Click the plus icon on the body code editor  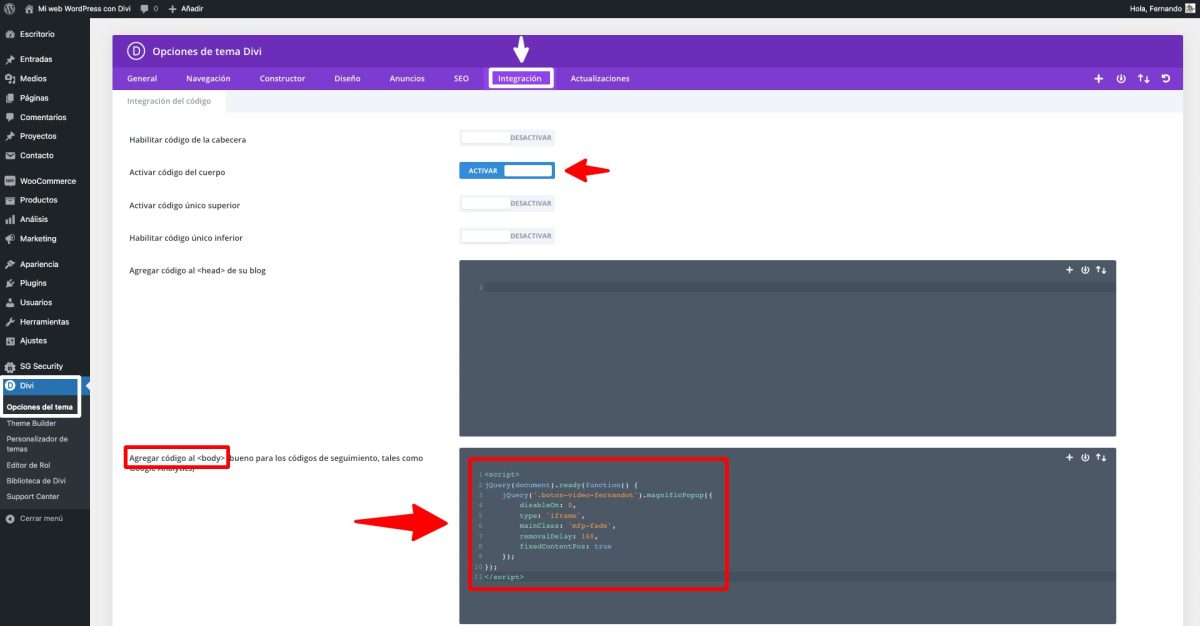point(1068,457)
